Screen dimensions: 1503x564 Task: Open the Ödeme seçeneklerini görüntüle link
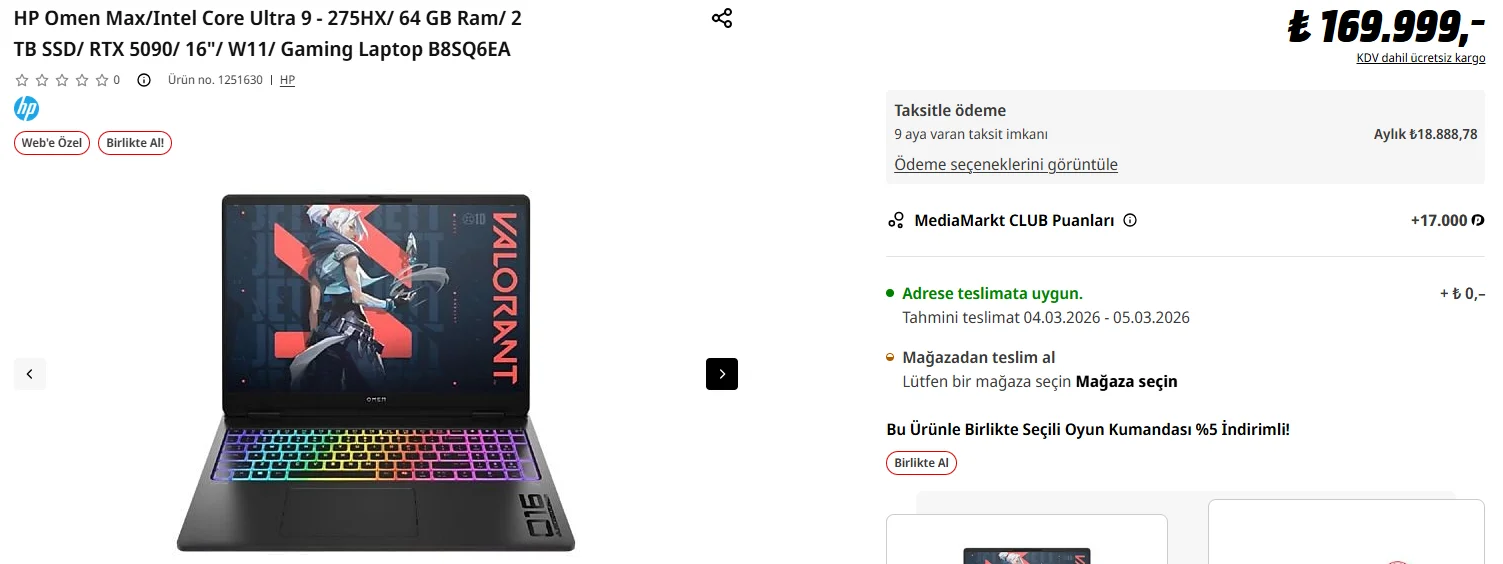click(x=1006, y=164)
